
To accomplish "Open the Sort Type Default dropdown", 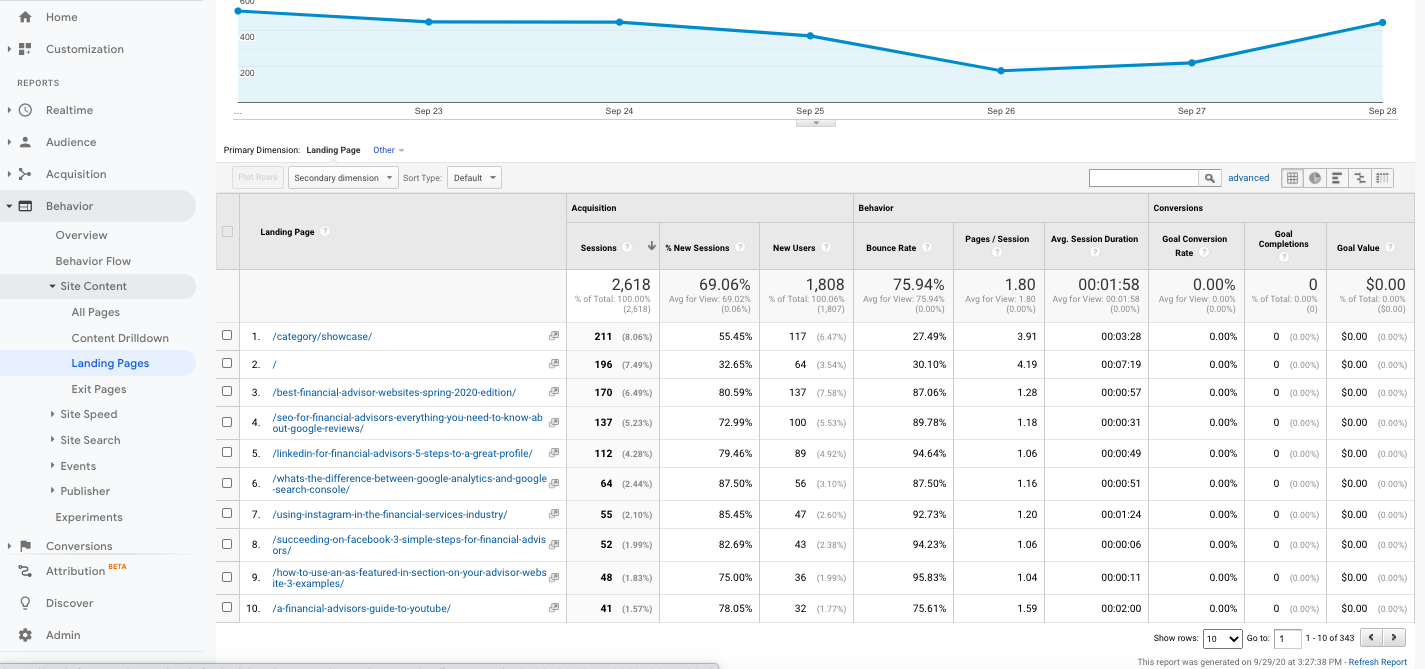I will tap(474, 178).
